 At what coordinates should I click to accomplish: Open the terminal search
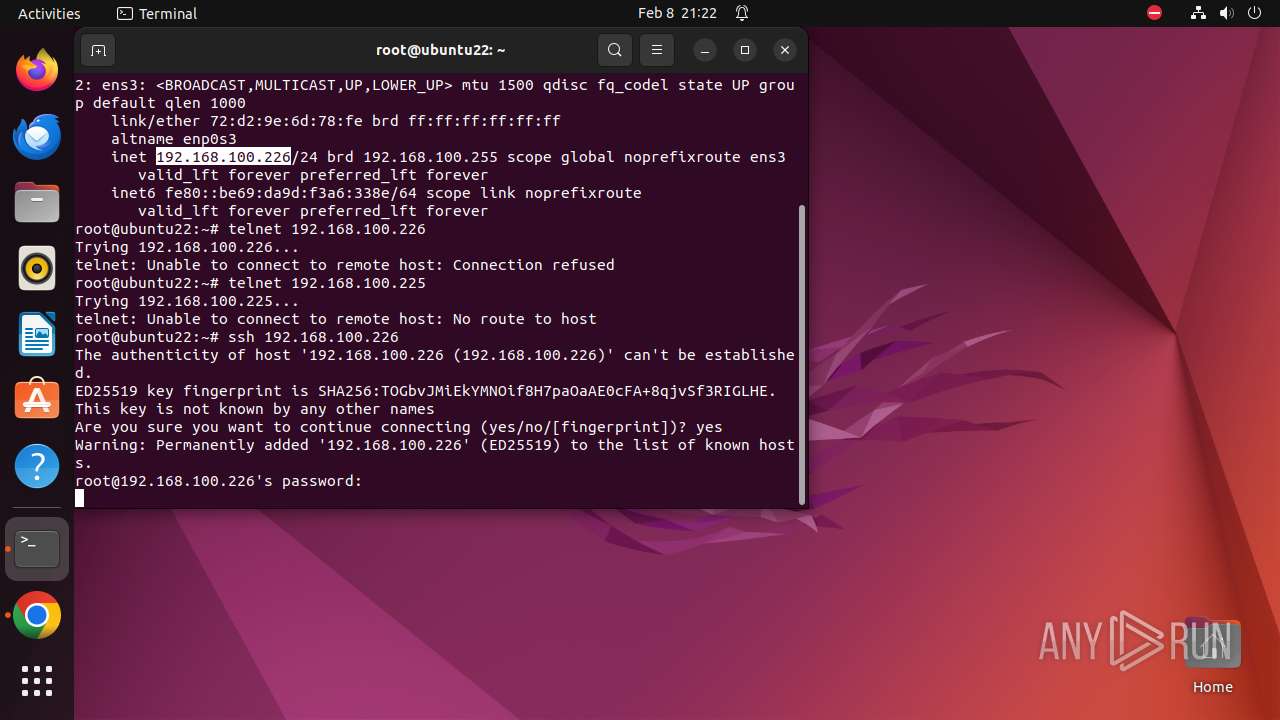point(615,50)
